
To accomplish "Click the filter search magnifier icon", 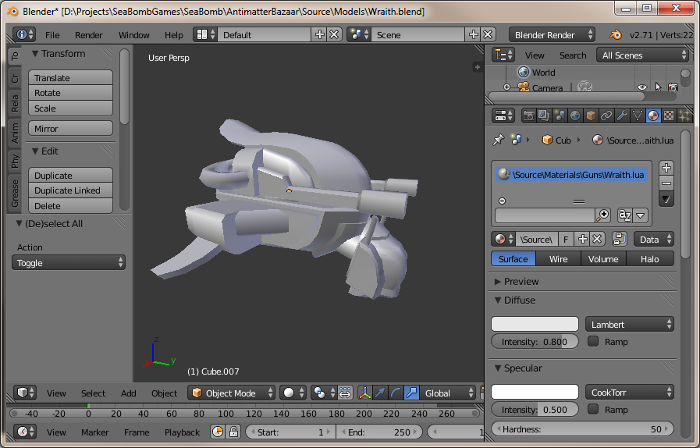I will pyautogui.click(x=603, y=216).
